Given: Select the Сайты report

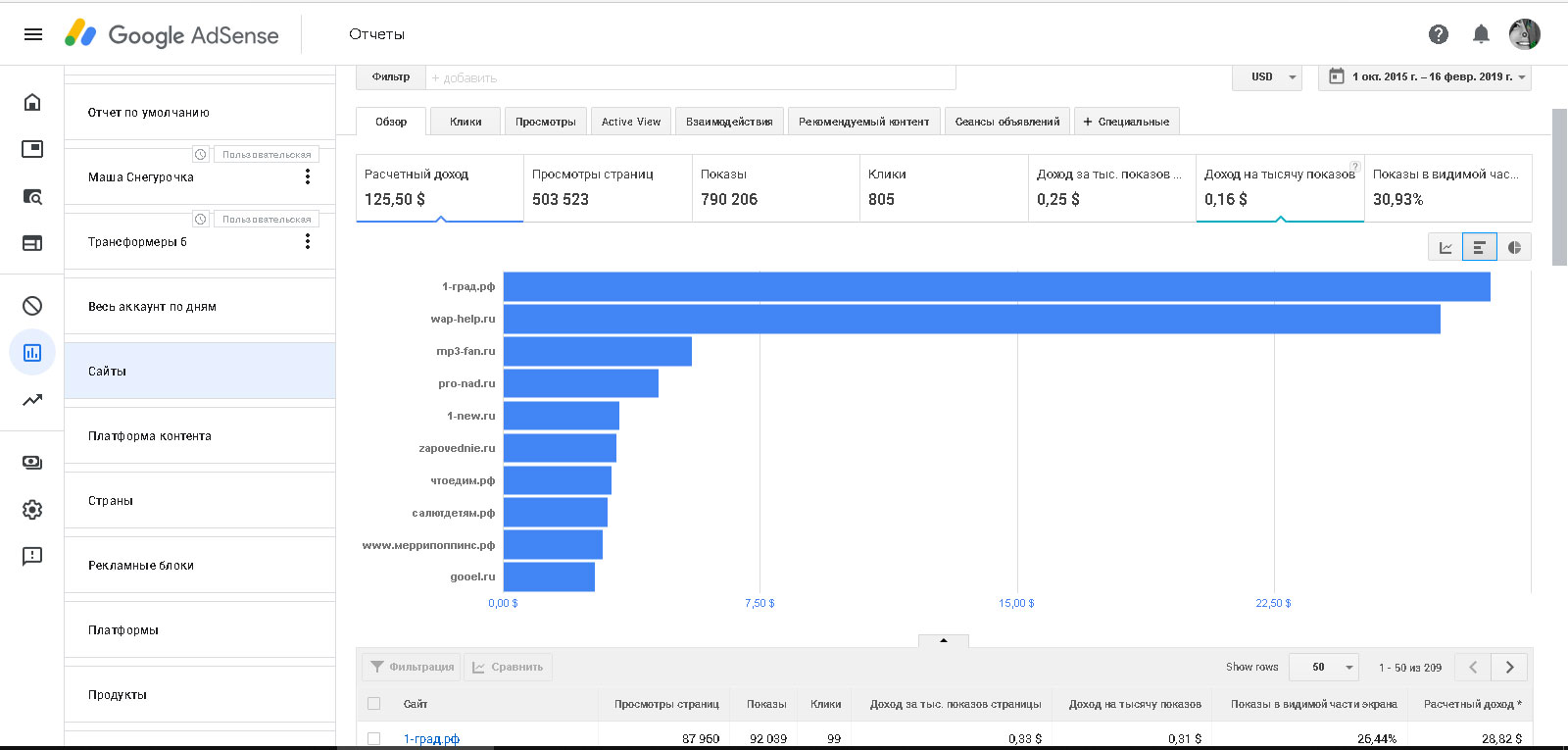Looking at the screenshot, I should click(200, 371).
